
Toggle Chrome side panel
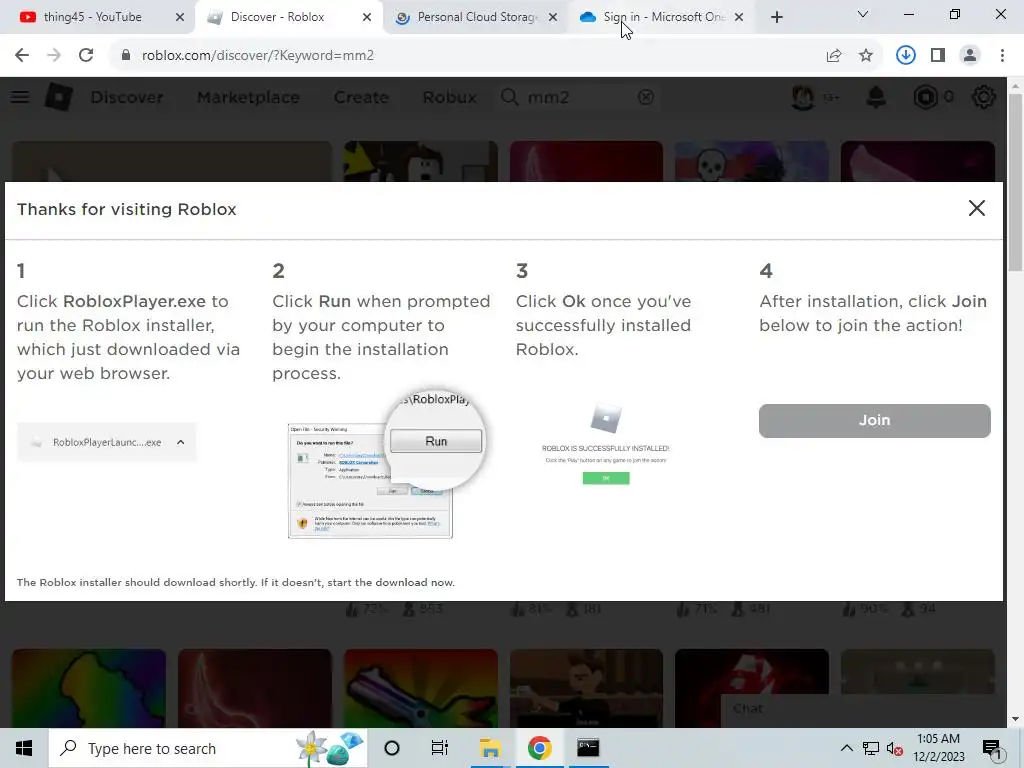click(938, 56)
